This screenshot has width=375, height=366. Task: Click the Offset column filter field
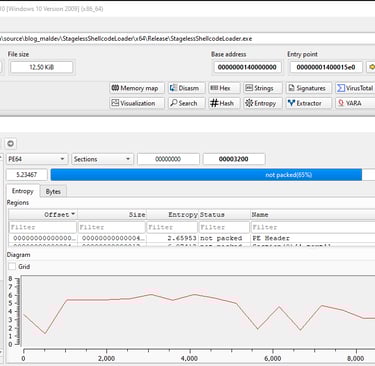(x=43, y=227)
